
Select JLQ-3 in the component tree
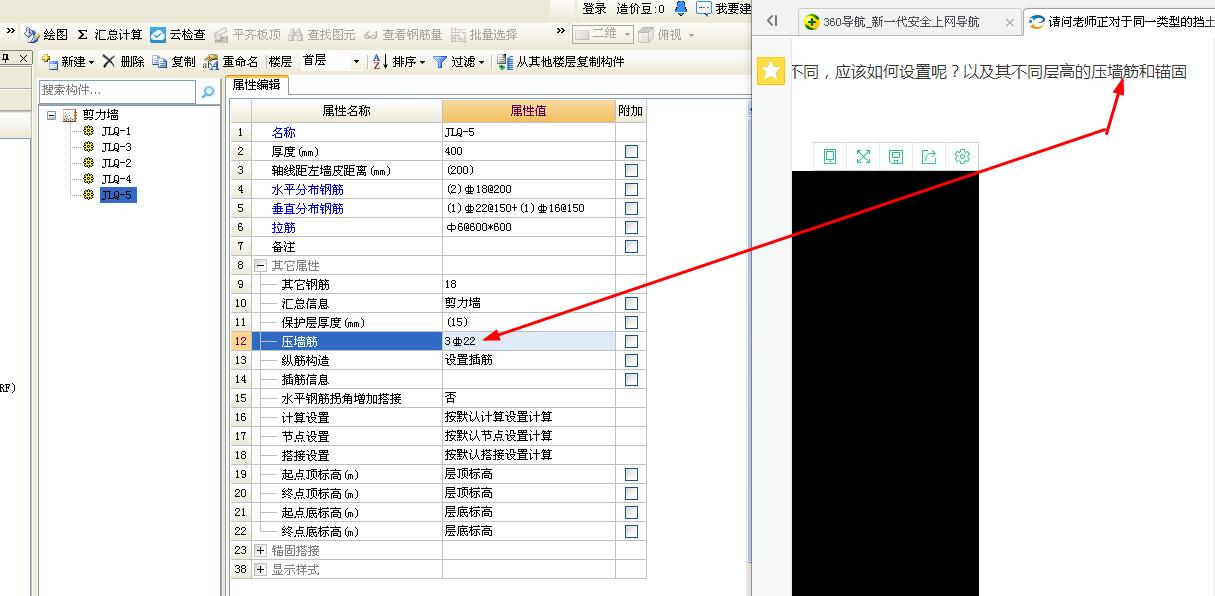(116, 147)
